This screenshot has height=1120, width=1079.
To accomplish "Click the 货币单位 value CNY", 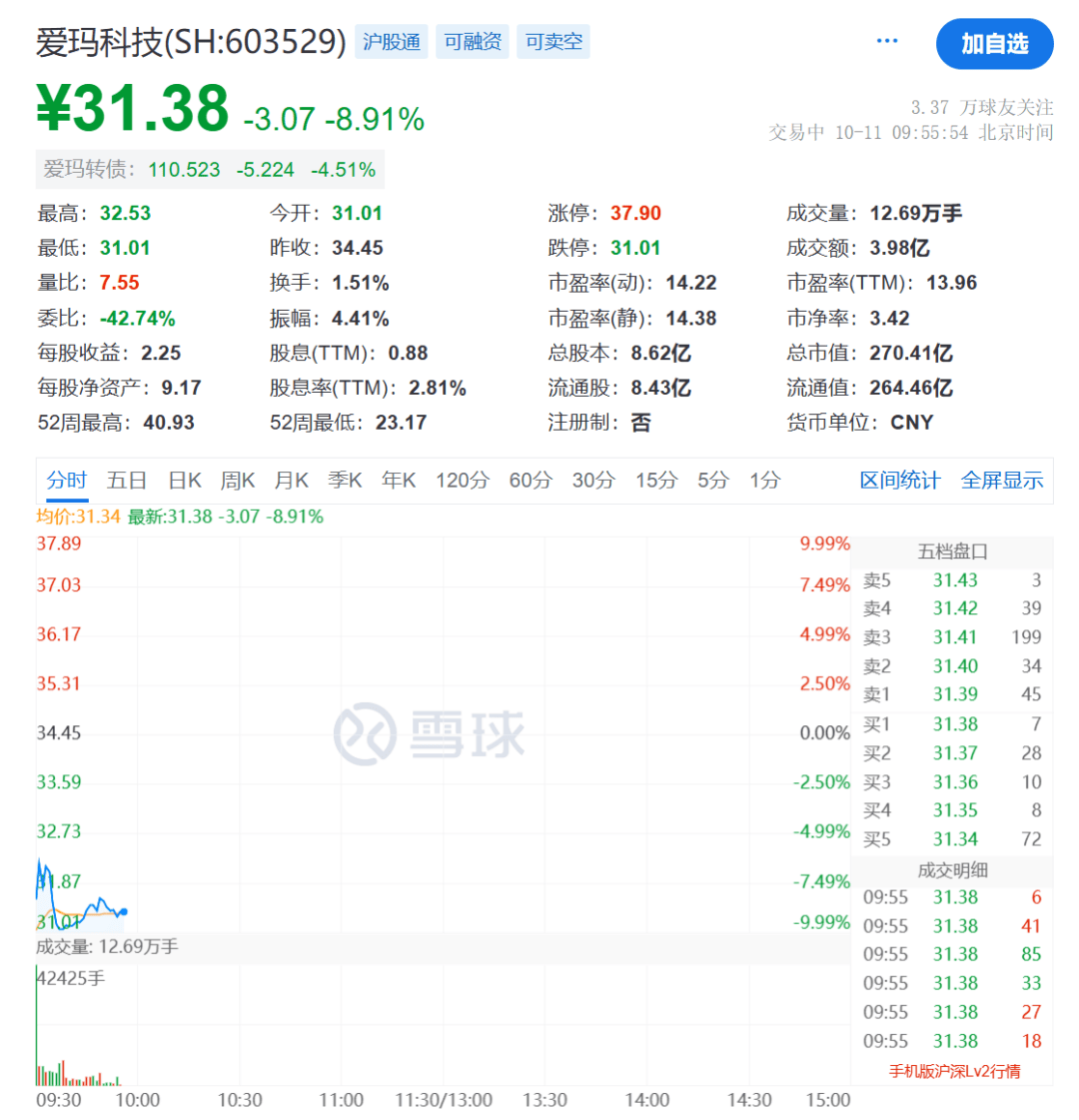I will coord(911,423).
